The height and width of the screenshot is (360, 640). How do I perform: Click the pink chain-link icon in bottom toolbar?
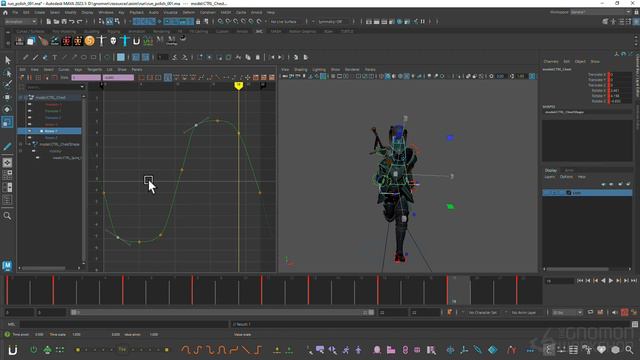point(405,350)
